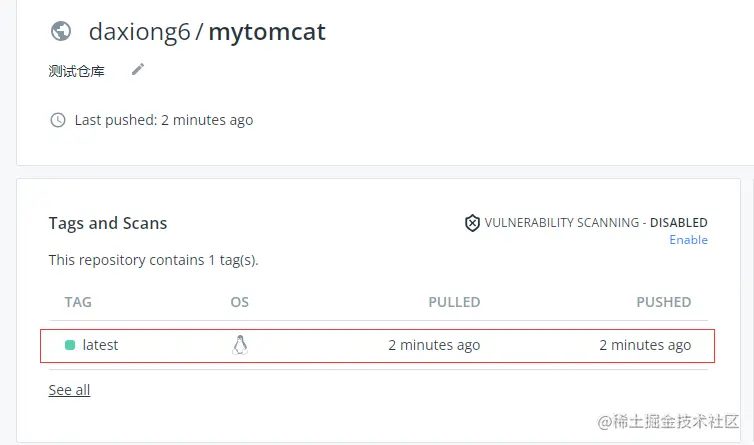754x445 pixels.
Task: Click the PUSHED column header
Action: pos(663,302)
